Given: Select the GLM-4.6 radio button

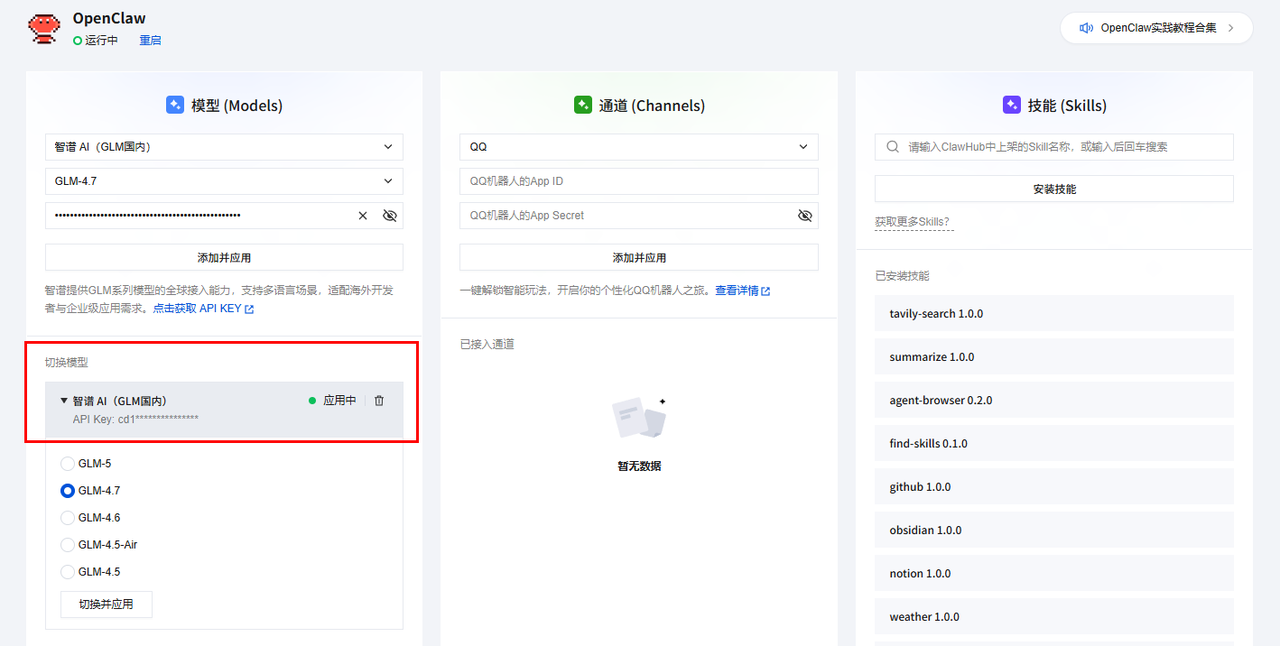Looking at the screenshot, I should click(68, 517).
